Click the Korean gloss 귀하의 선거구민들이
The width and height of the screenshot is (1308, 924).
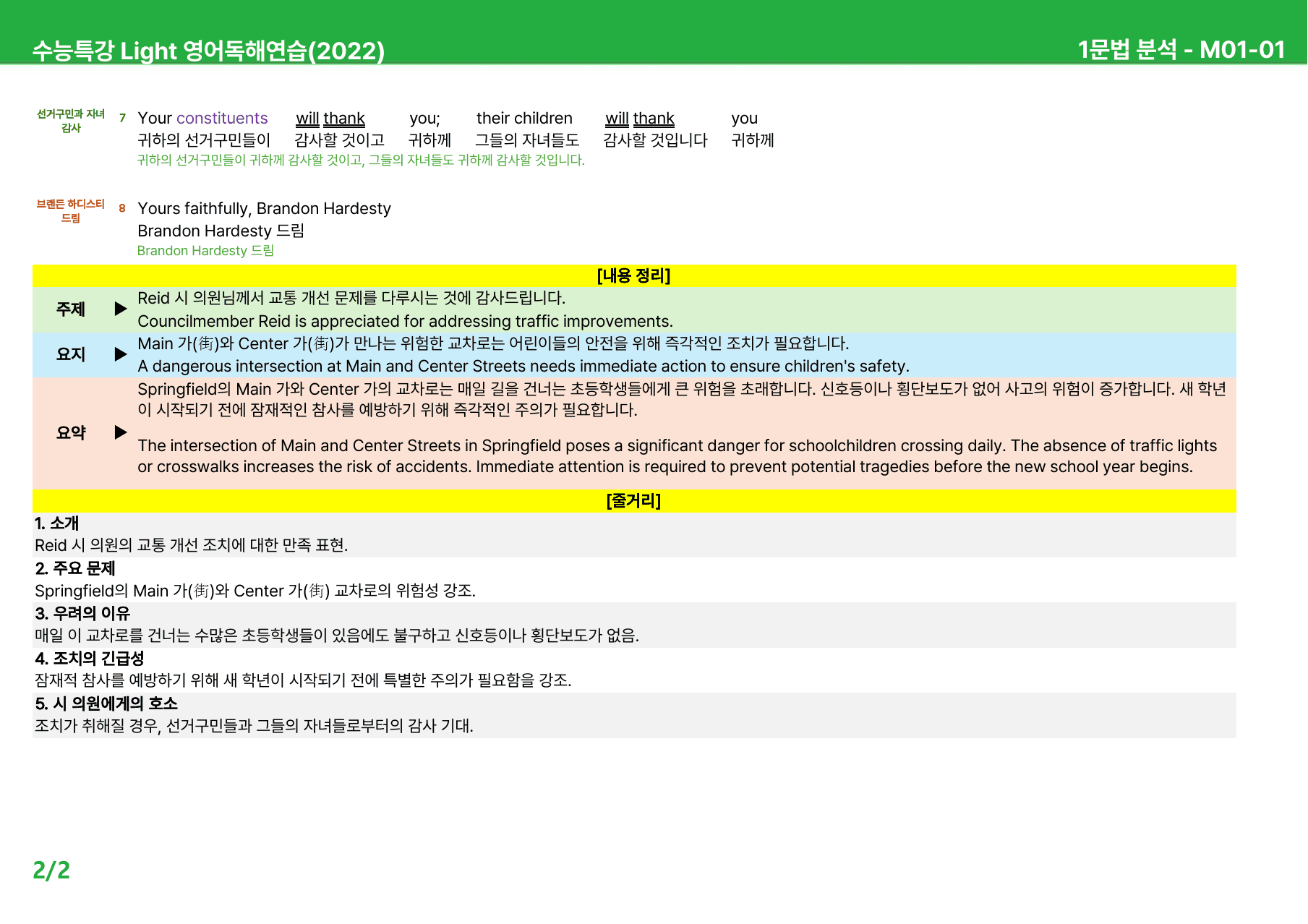point(204,140)
